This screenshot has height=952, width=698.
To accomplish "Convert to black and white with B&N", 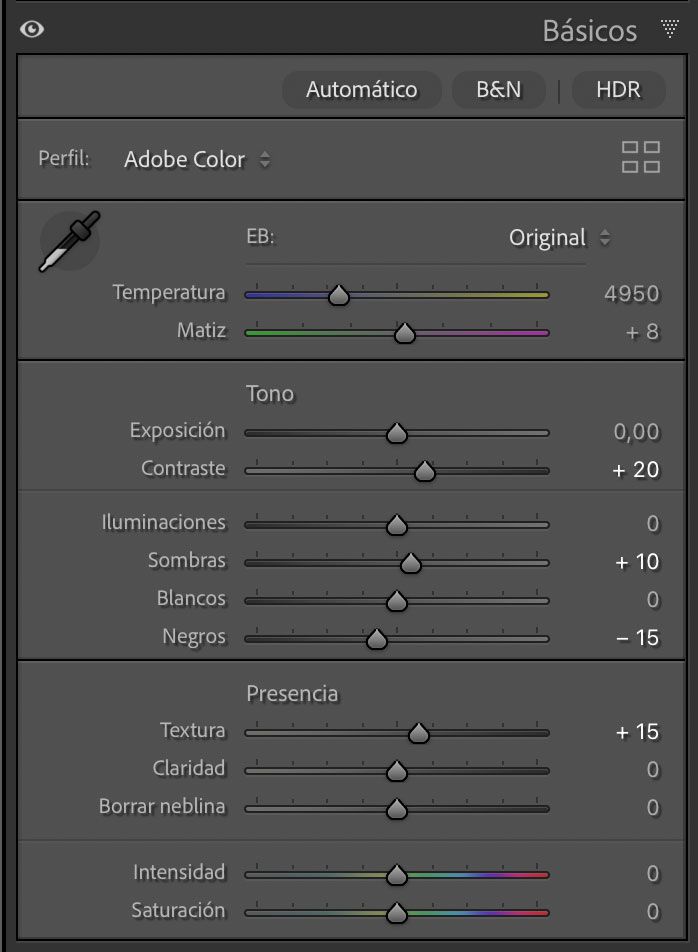I will 498,89.
